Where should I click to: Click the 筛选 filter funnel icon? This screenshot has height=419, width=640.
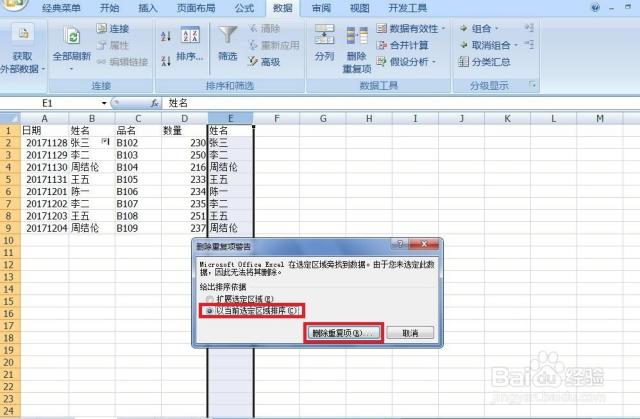[228, 36]
